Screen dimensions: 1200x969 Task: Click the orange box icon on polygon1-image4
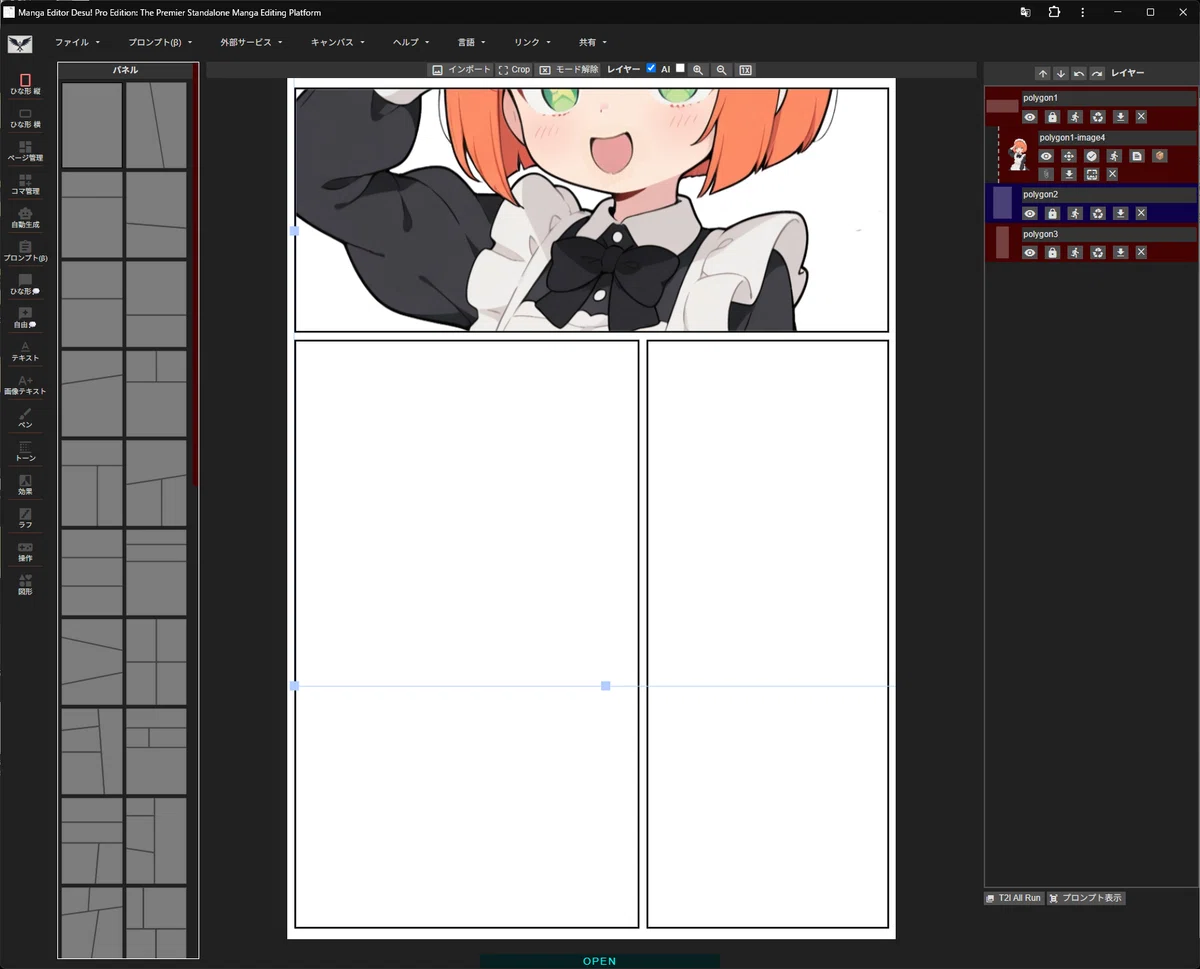pos(1160,156)
